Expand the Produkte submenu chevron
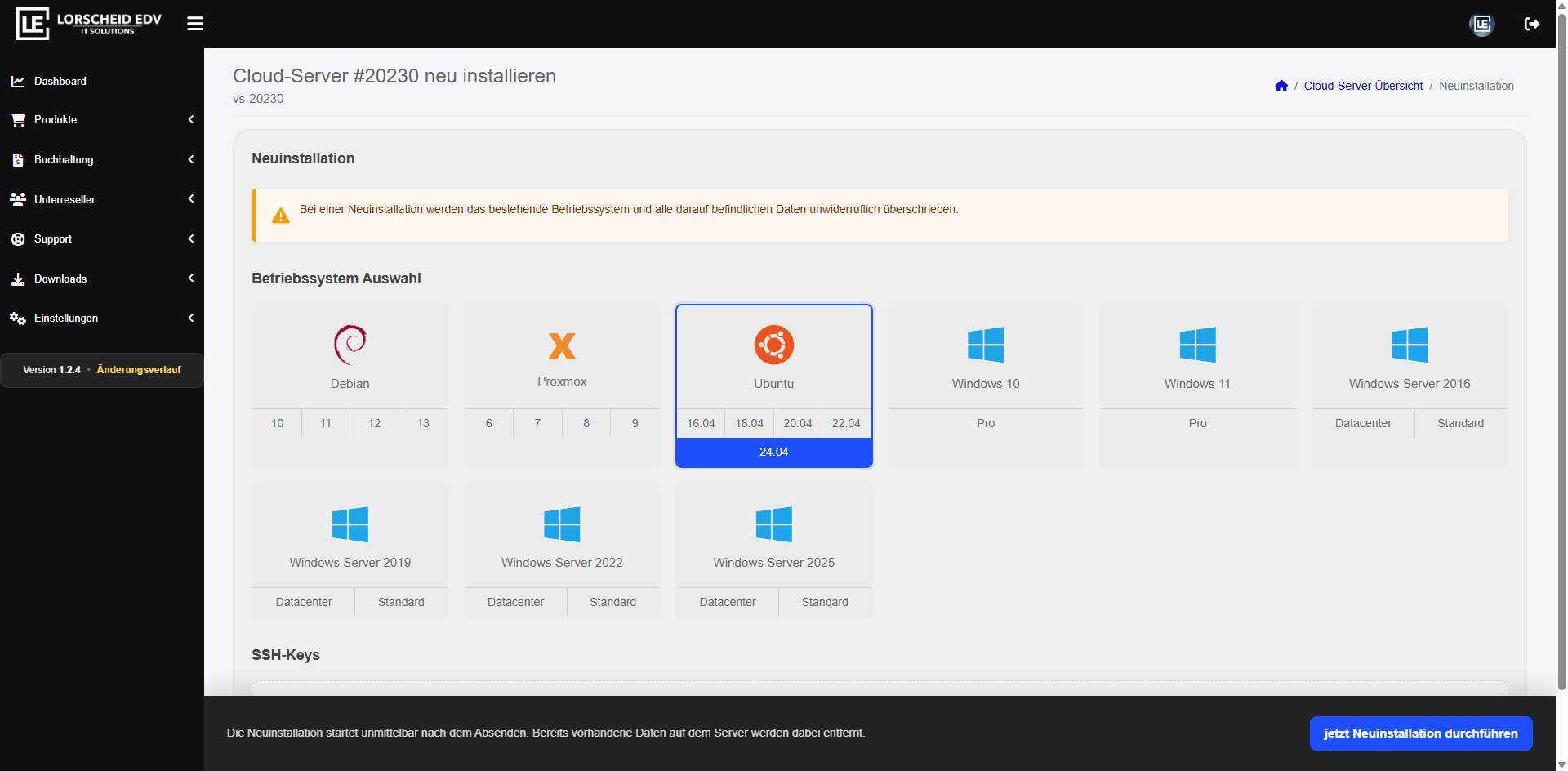1568x771 pixels. click(191, 119)
